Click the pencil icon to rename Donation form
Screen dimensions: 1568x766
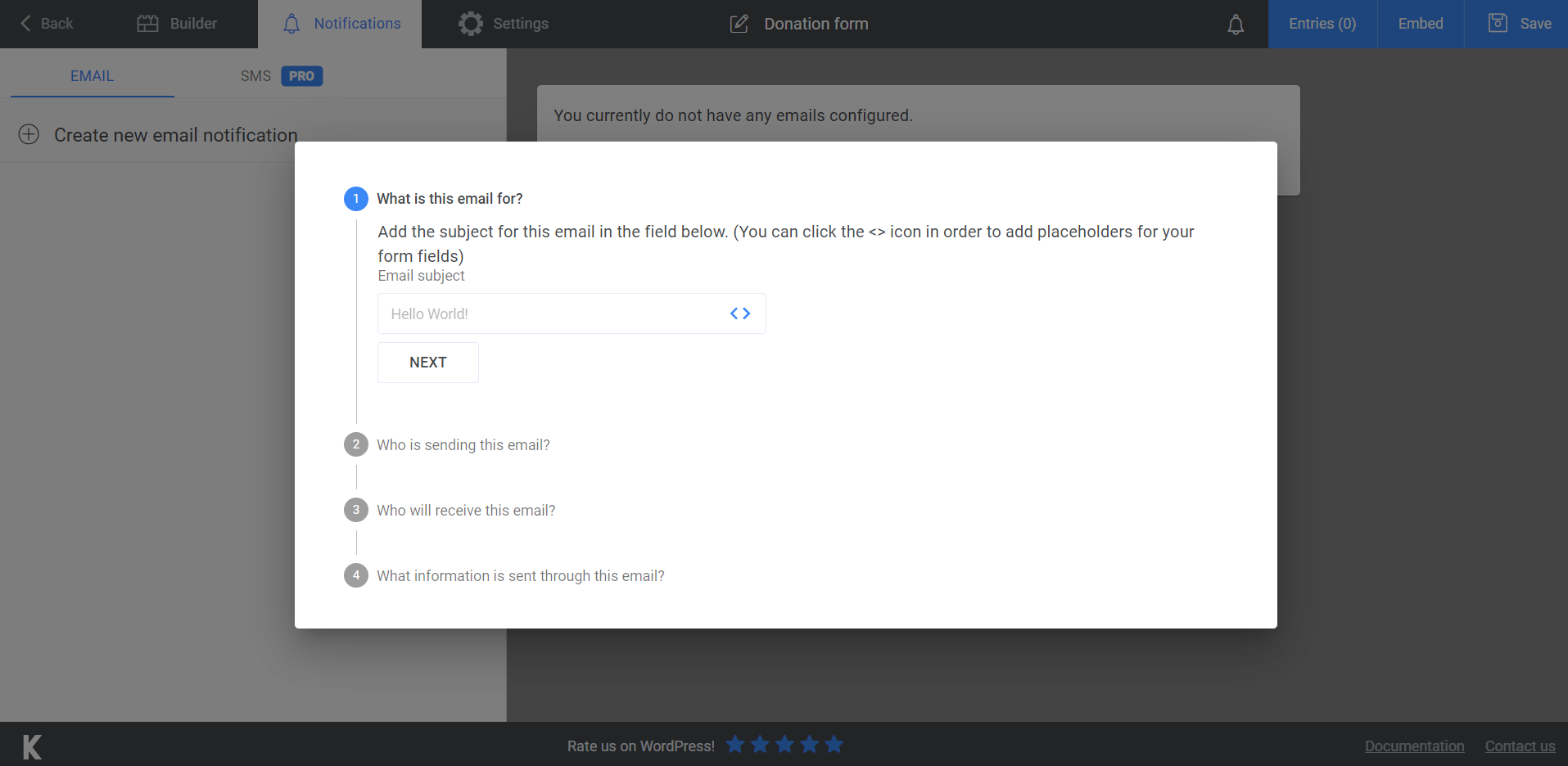(x=739, y=24)
